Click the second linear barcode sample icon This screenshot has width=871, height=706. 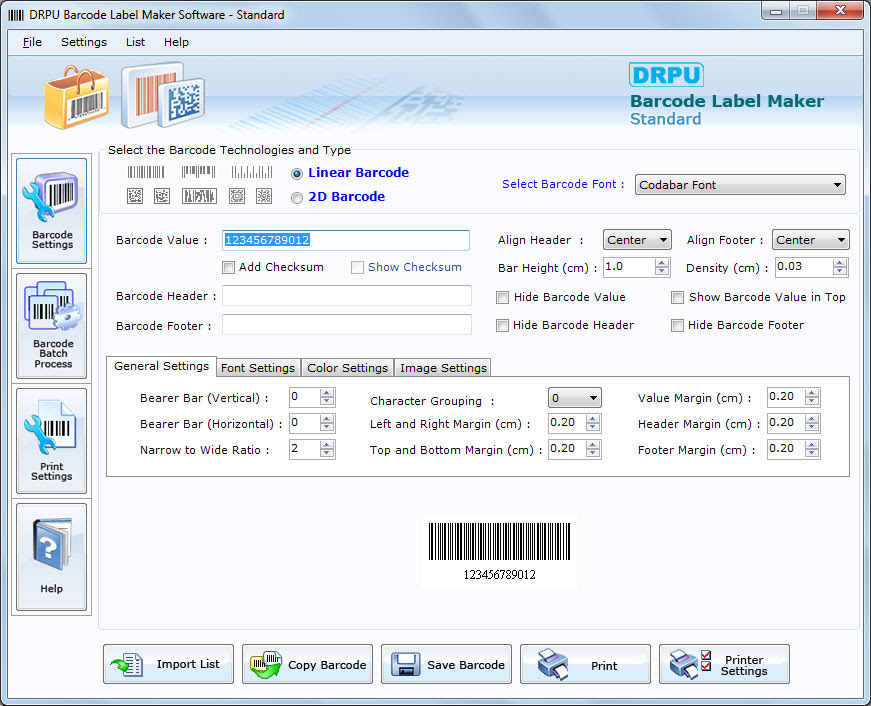point(198,172)
